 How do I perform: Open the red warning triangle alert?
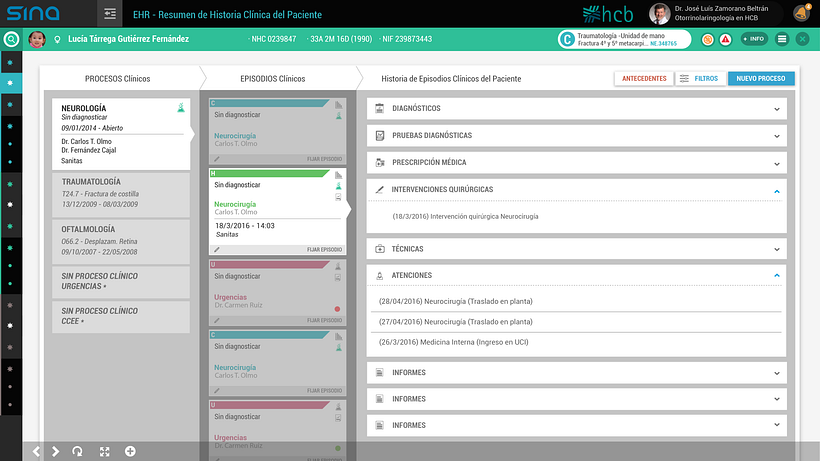click(726, 39)
